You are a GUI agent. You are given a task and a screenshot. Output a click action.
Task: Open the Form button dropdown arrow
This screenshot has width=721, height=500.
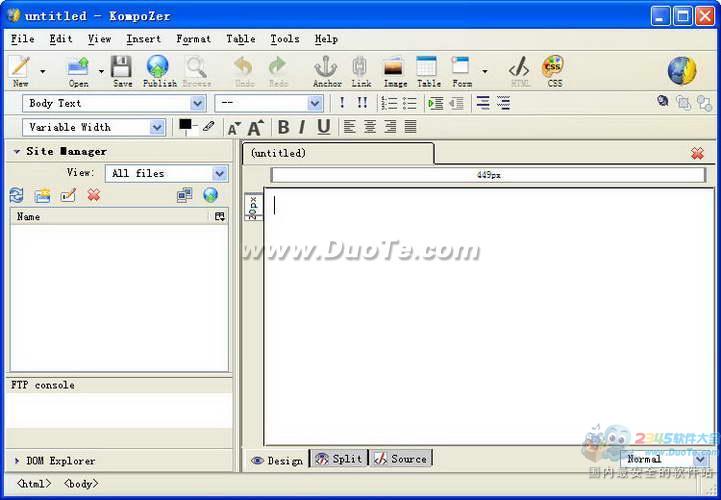485,71
